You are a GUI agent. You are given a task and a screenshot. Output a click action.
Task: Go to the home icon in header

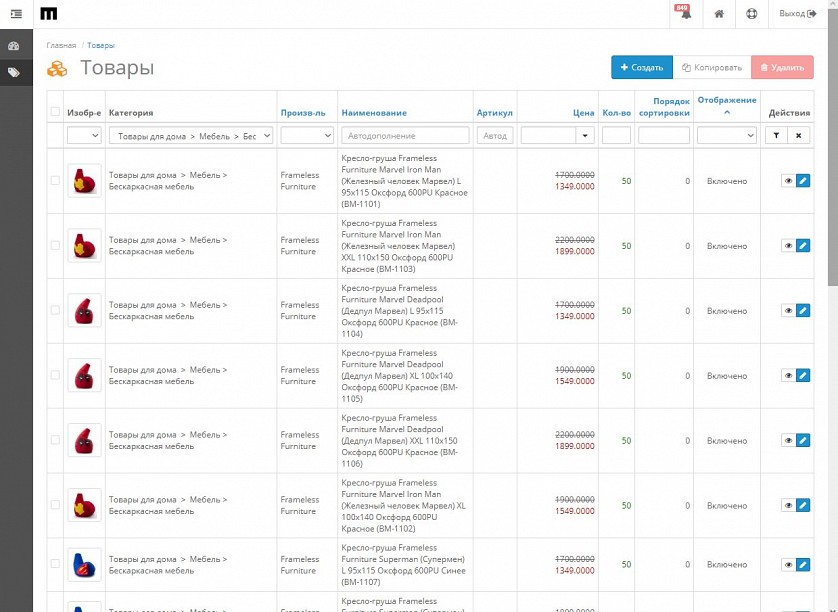(719, 14)
